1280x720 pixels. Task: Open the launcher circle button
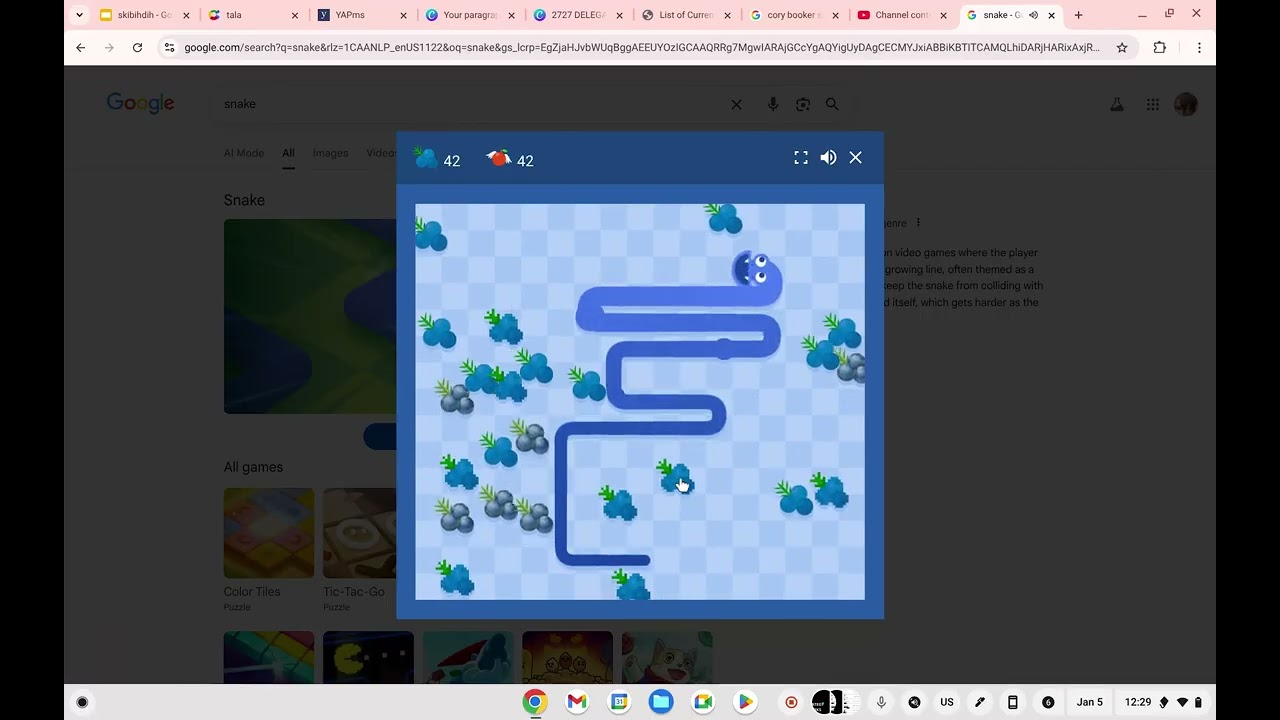[x=82, y=702]
